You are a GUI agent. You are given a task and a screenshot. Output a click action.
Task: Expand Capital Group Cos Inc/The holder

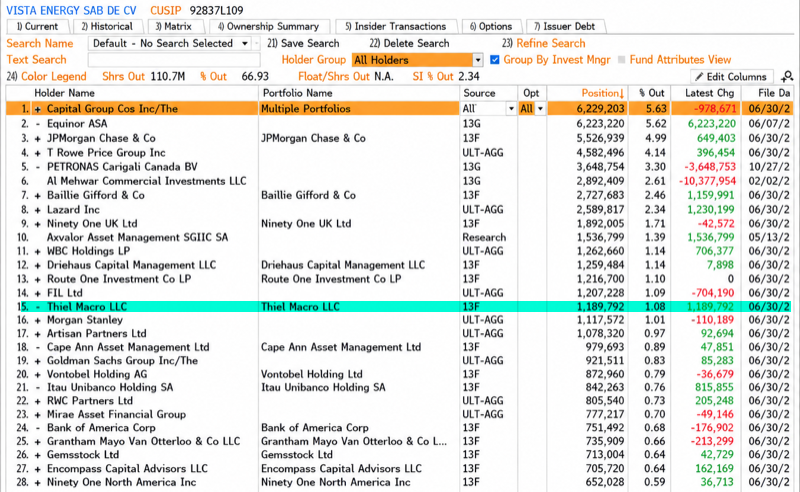coord(38,109)
